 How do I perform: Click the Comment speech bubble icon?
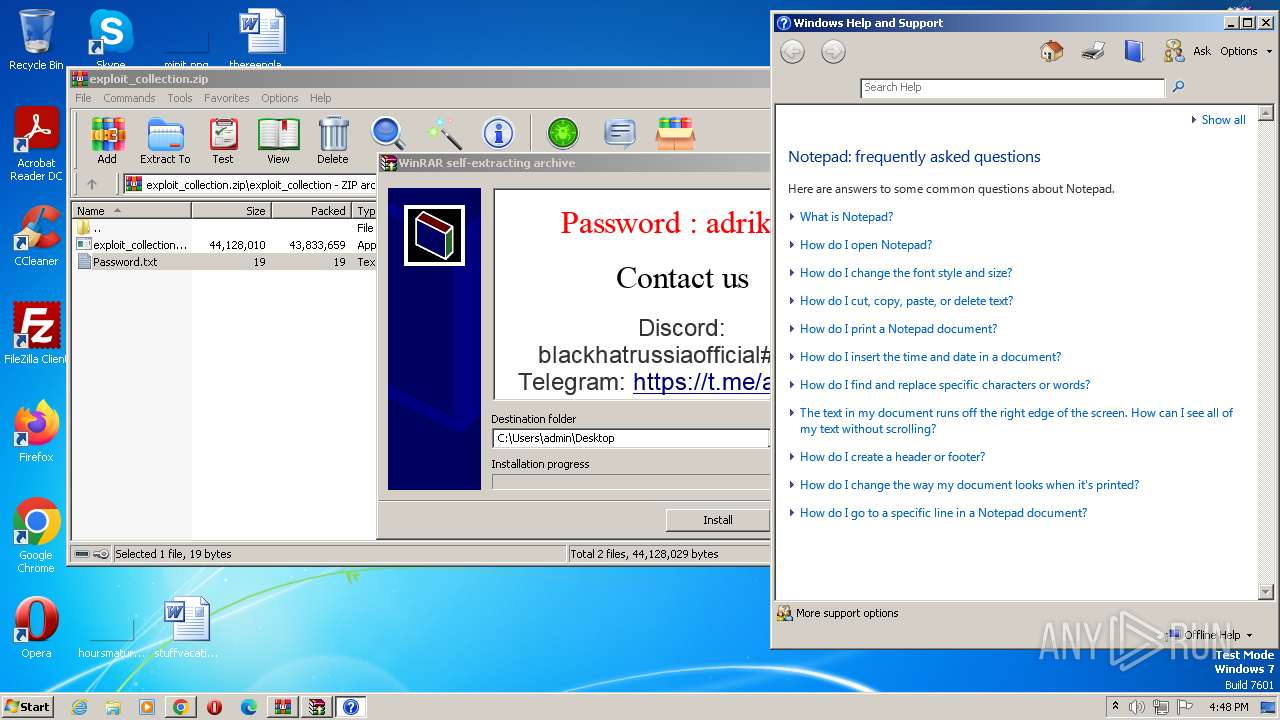pos(620,133)
